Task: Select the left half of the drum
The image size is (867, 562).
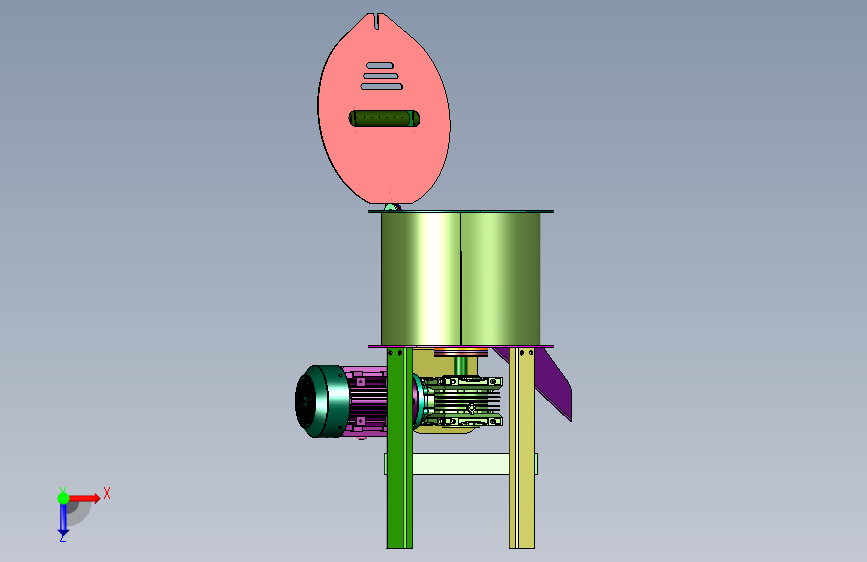Action: pyautogui.click(x=421, y=279)
